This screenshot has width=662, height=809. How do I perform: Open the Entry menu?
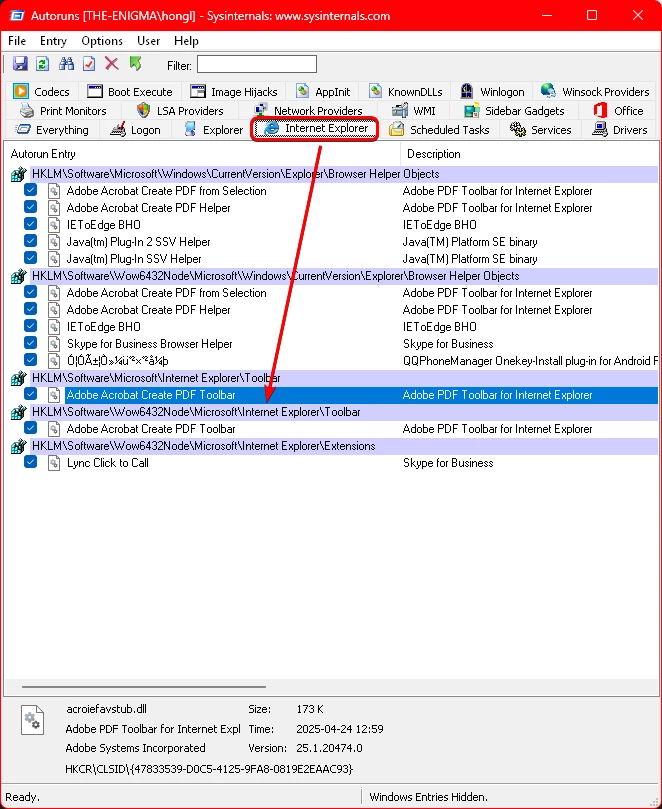53,41
